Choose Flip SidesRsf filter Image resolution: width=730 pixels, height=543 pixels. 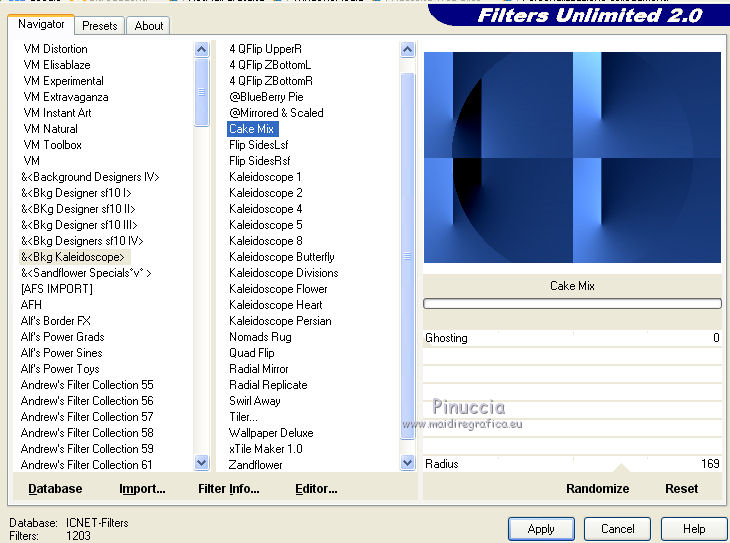[x=259, y=161]
